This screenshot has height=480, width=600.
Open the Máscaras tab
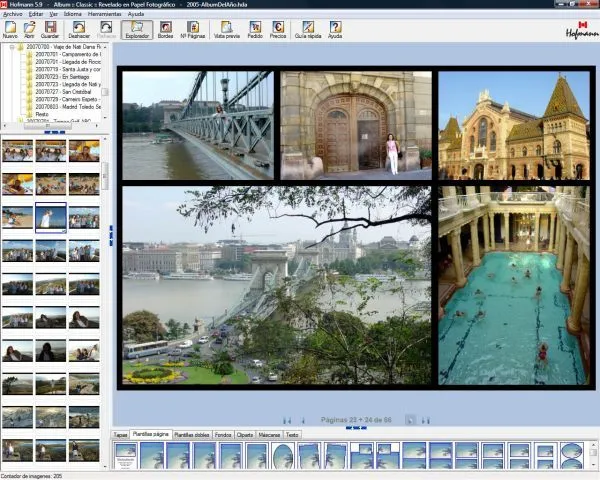pos(269,435)
